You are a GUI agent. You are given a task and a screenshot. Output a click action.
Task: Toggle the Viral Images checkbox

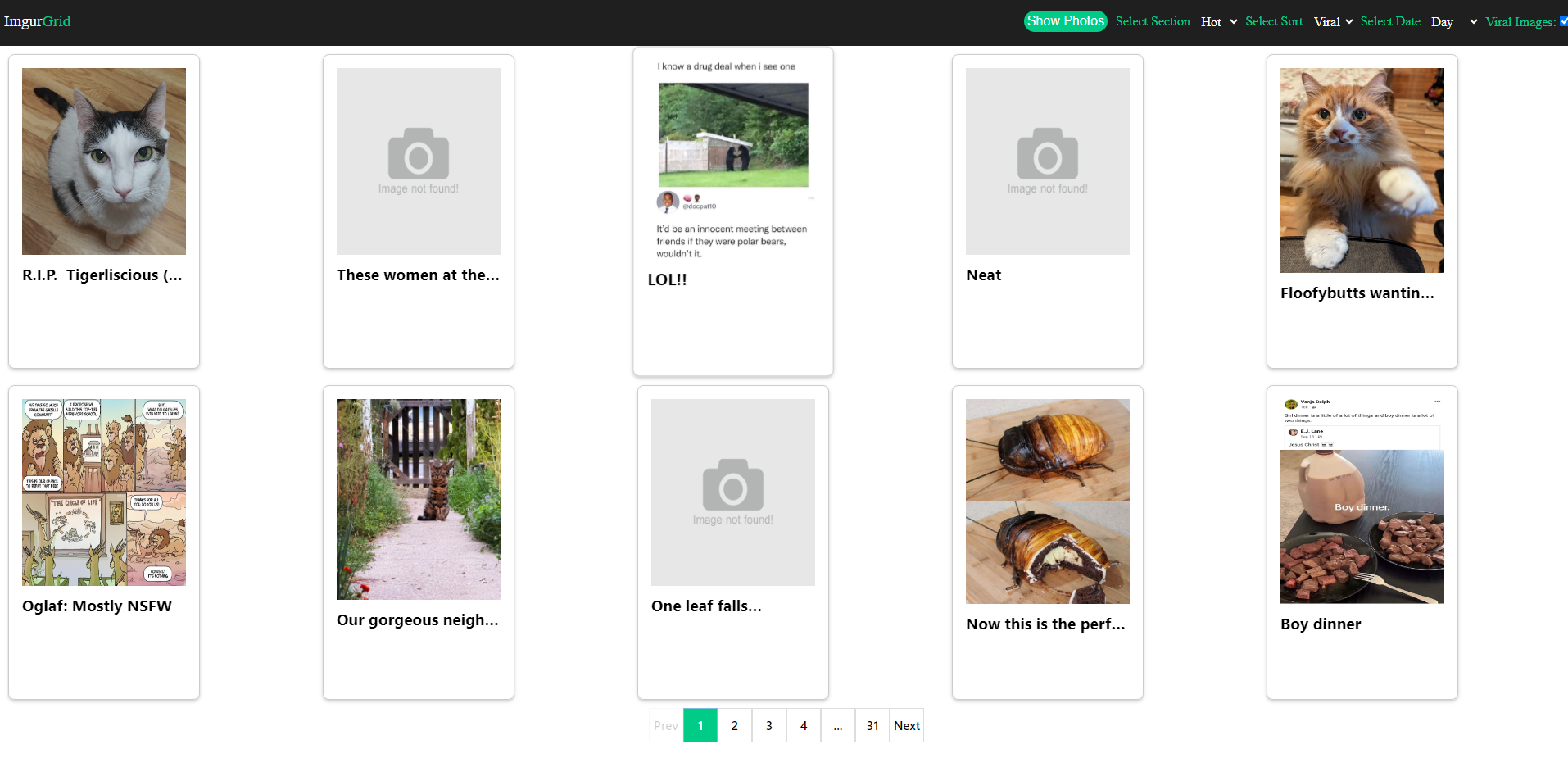pos(1563,21)
